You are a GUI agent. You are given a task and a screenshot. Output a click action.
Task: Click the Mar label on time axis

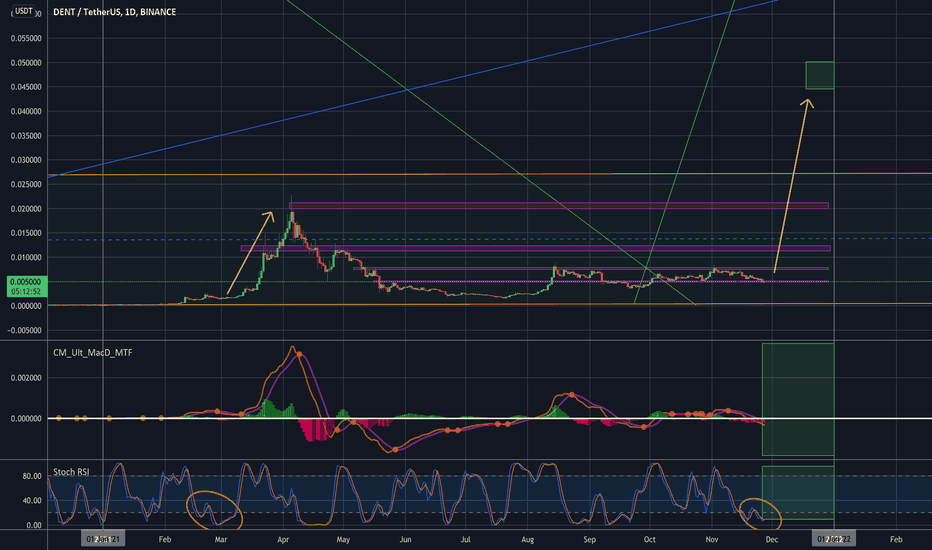click(221, 539)
